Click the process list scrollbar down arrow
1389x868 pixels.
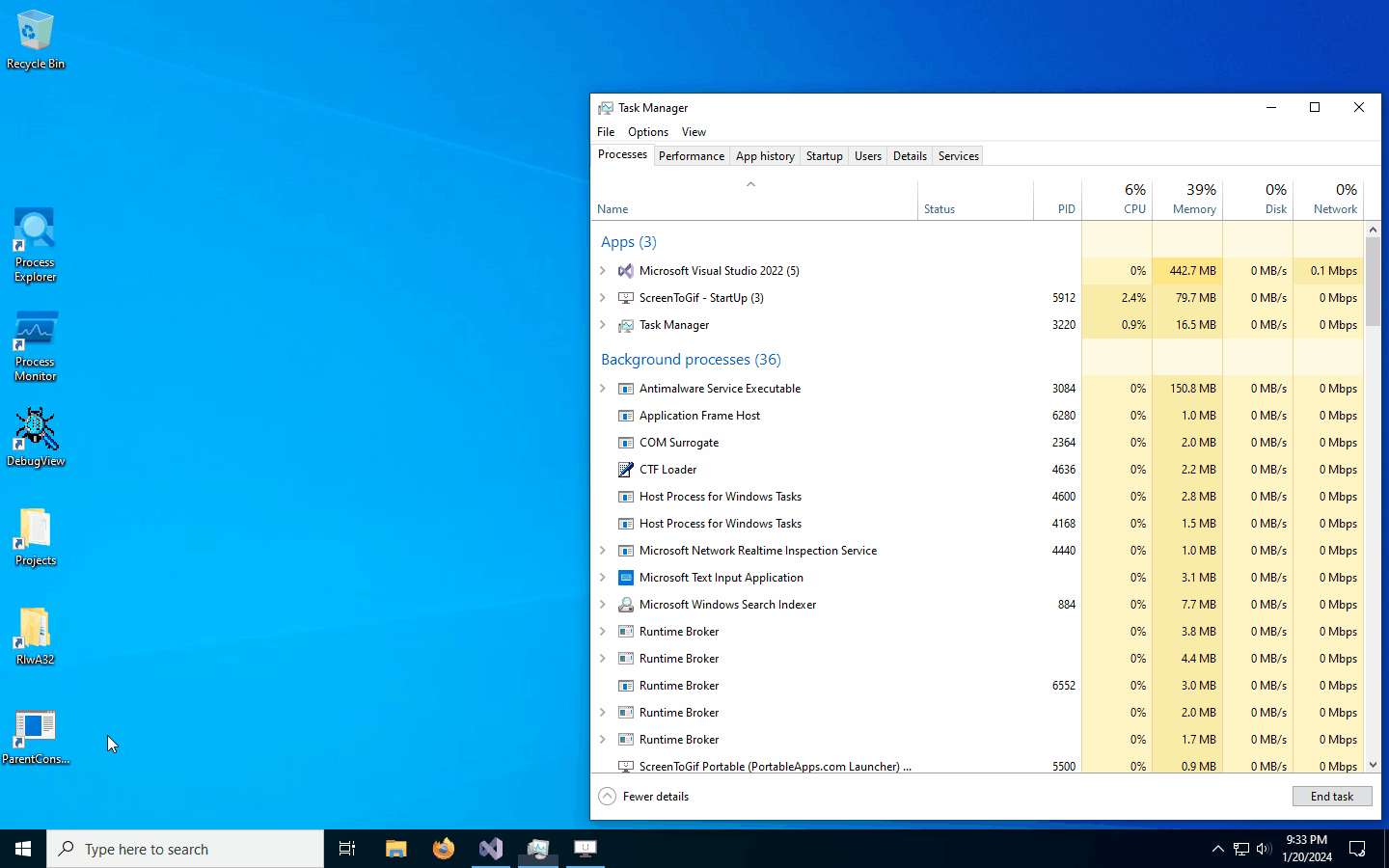(x=1373, y=765)
